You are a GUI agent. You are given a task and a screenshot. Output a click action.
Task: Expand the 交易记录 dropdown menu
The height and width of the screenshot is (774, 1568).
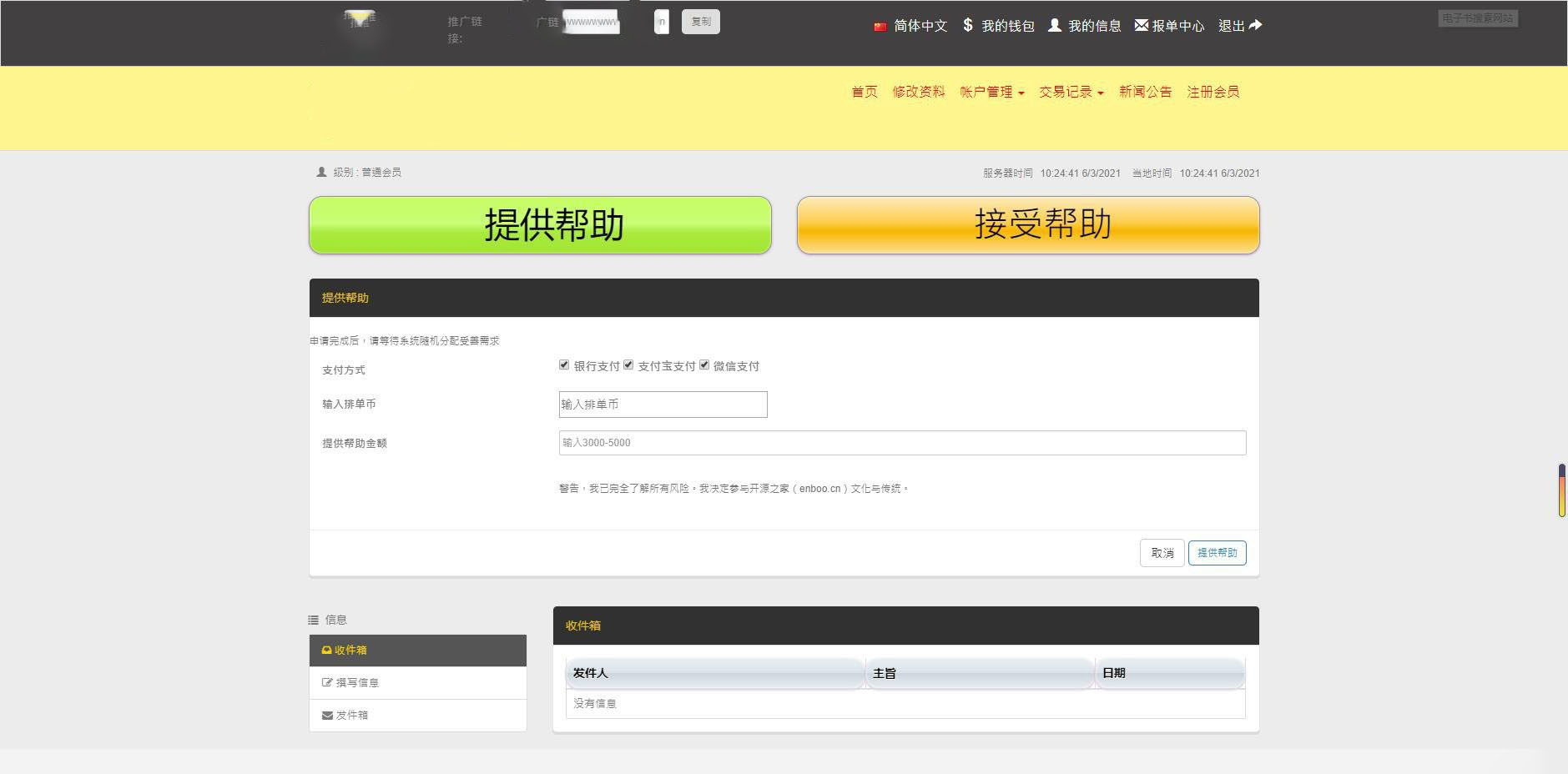coord(1071,93)
